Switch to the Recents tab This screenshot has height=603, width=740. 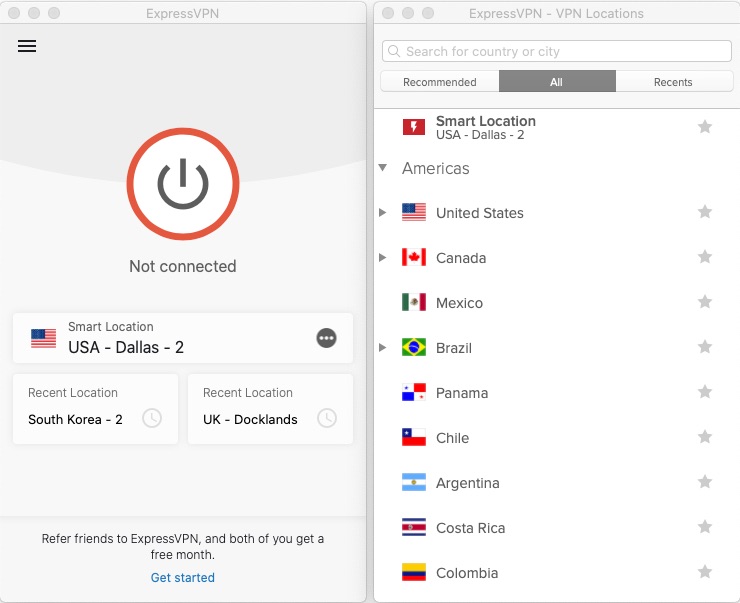pyautogui.click(x=673, y=82)
